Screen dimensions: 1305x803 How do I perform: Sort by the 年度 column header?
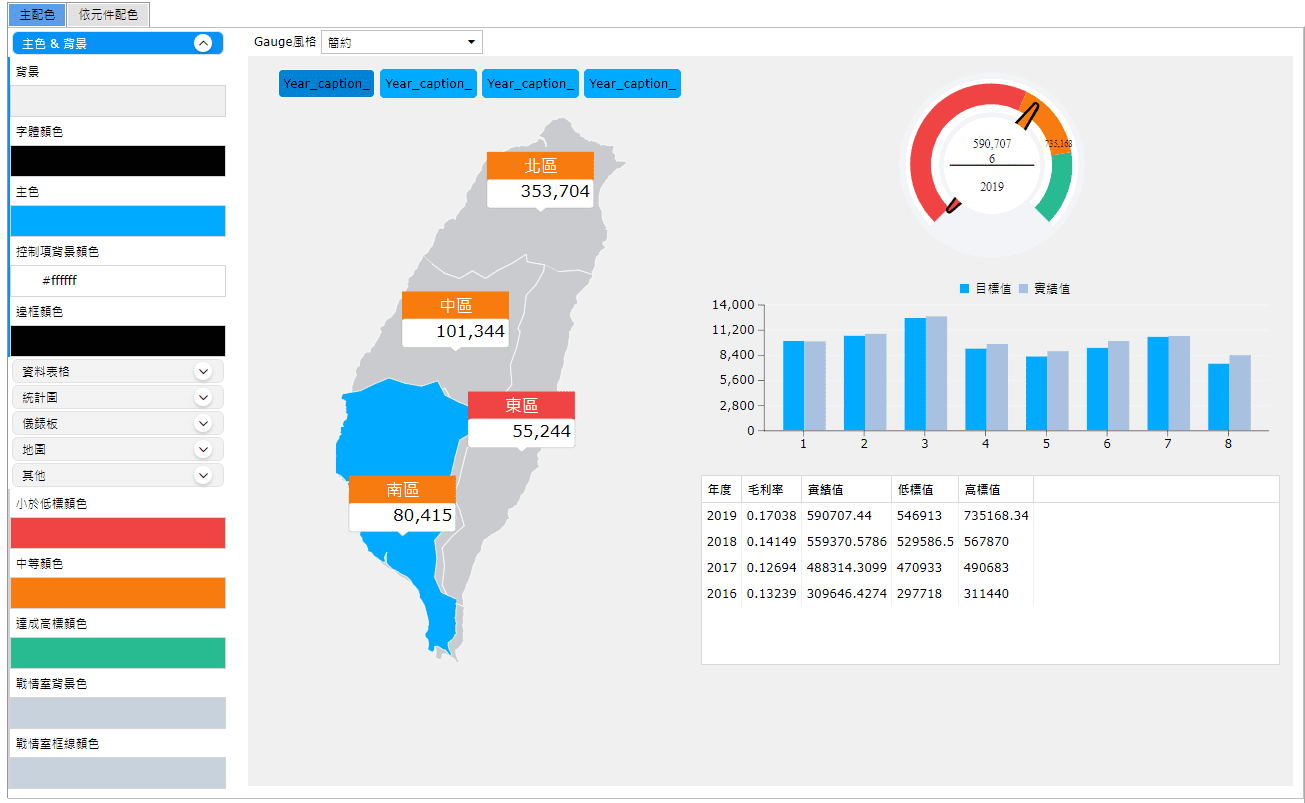721,490
